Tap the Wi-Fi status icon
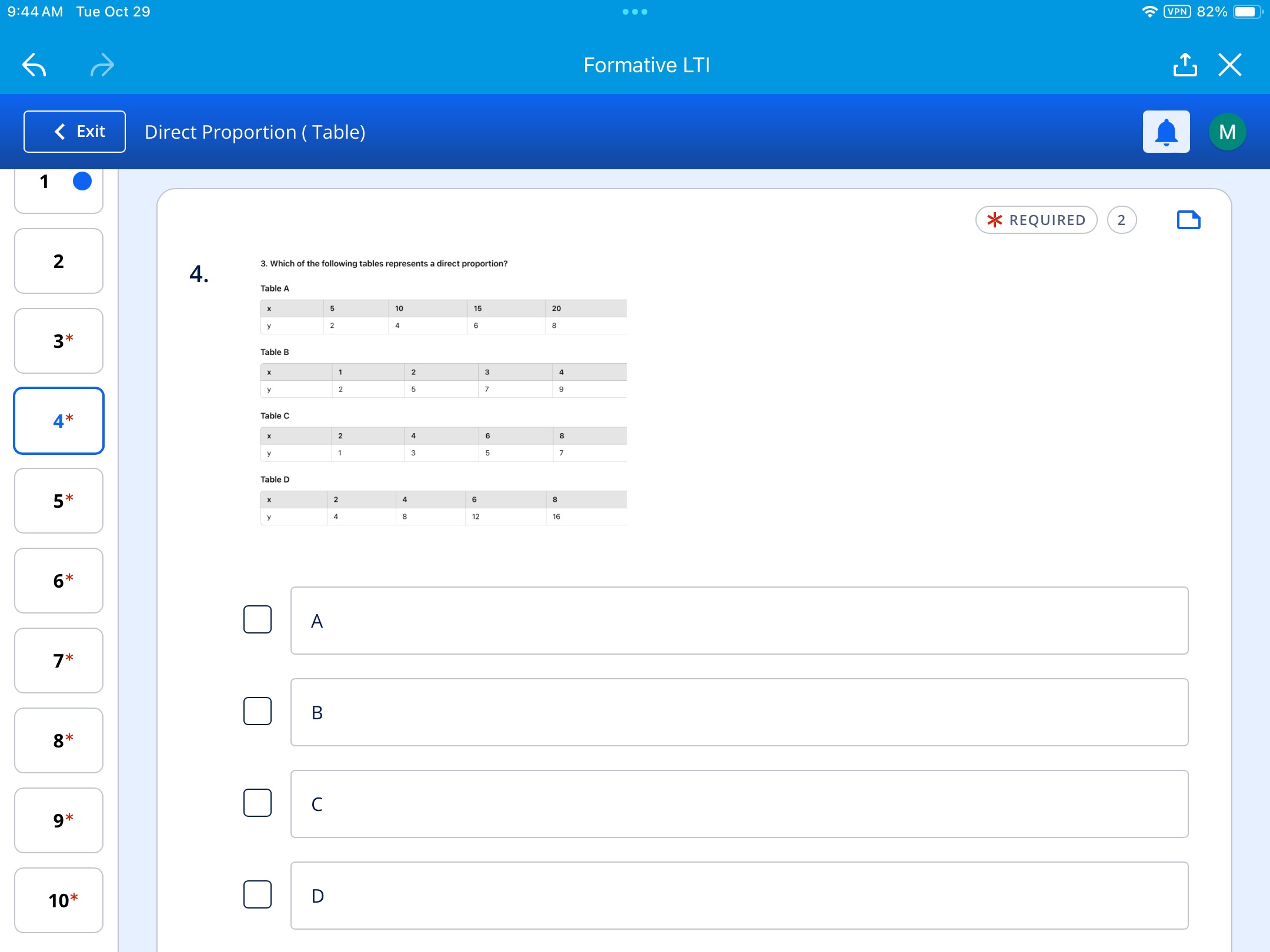The width and height of the screenshot is (1270, 952). pos(1149,12)
